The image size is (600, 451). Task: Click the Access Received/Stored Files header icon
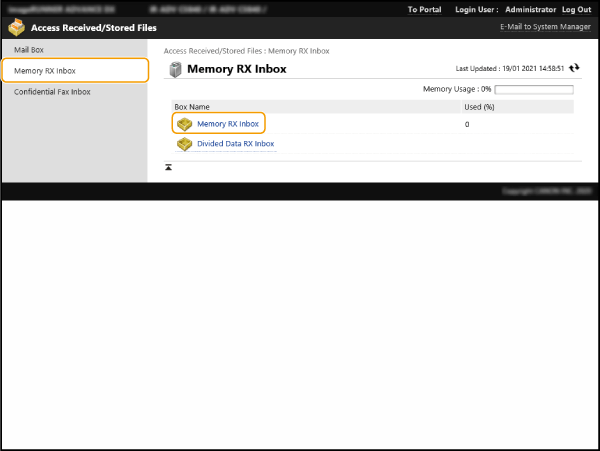[x=17, y=27]
